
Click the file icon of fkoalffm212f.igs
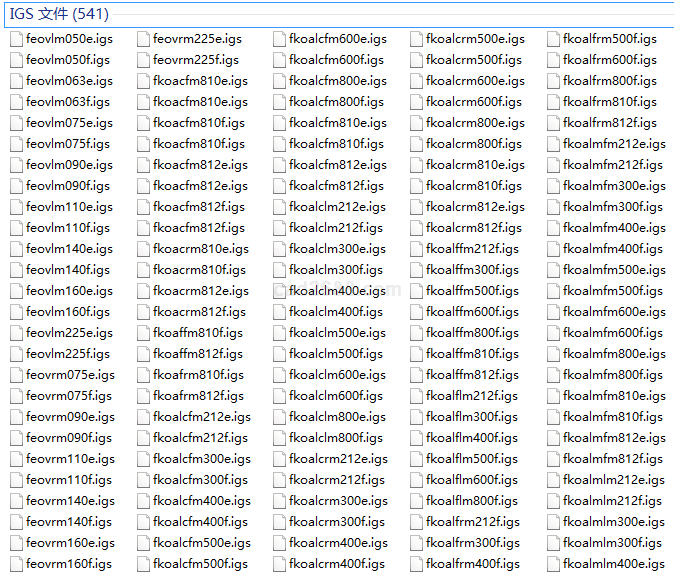[x=416, y=249]
